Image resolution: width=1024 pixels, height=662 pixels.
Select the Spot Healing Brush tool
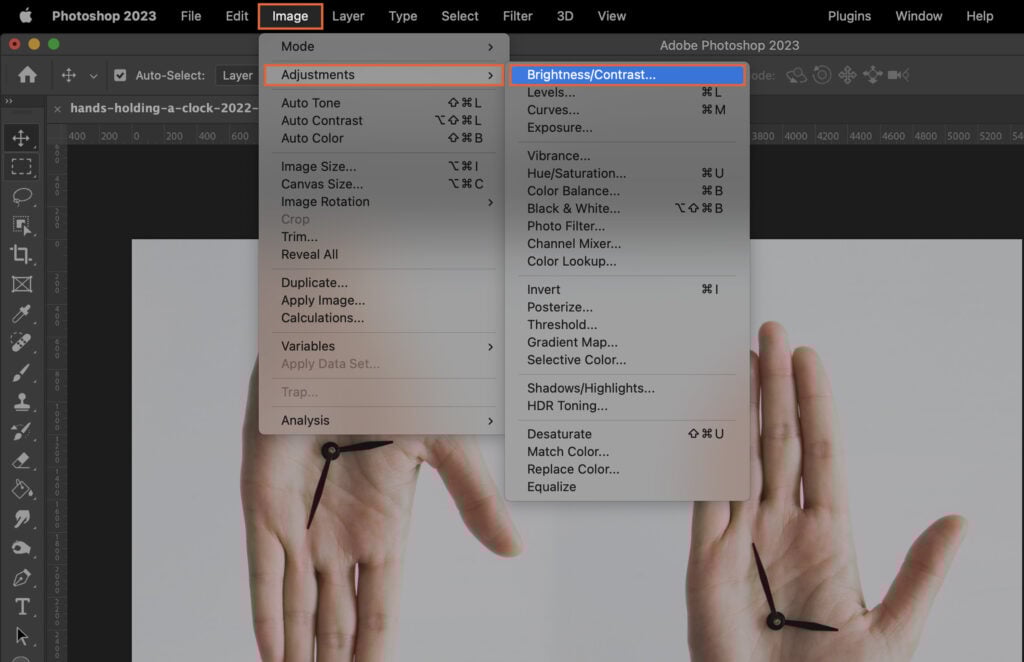coord(22,342)
